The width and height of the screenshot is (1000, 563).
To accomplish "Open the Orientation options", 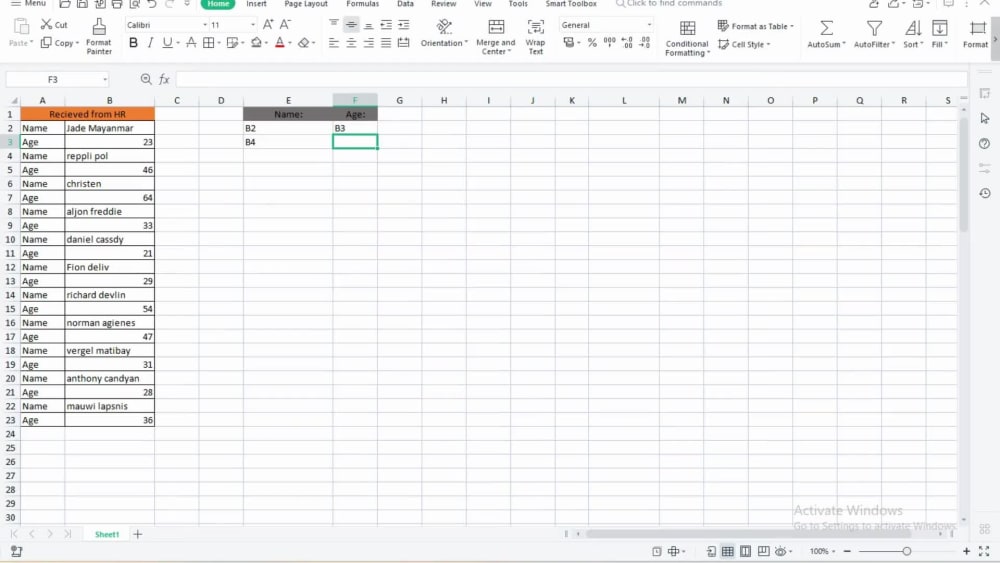I will click(x=444, y=34).
